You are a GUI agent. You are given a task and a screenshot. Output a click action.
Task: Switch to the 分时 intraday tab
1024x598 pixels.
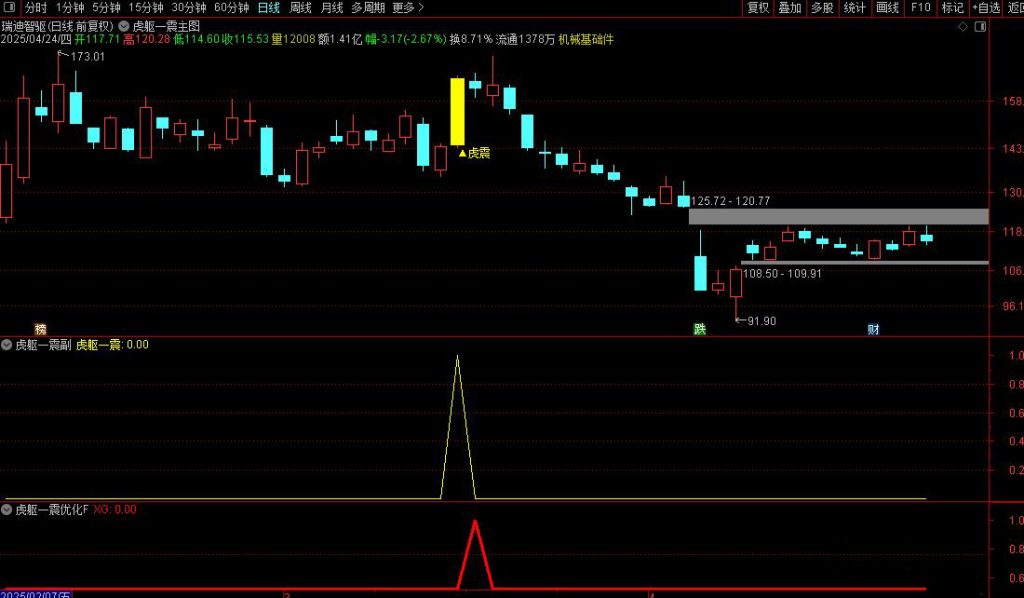click(x=36, y=7)
